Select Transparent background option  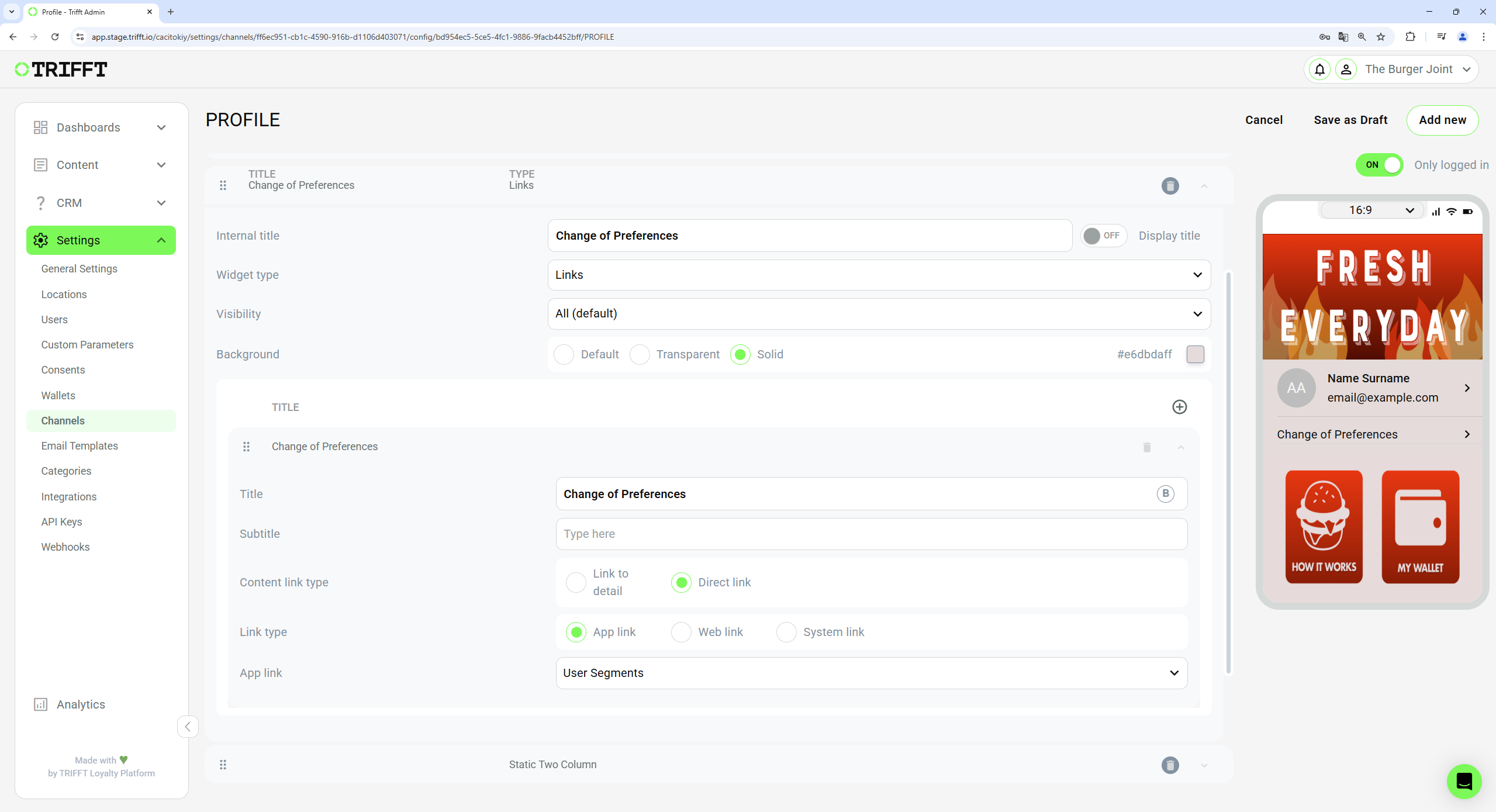(640, 354)
